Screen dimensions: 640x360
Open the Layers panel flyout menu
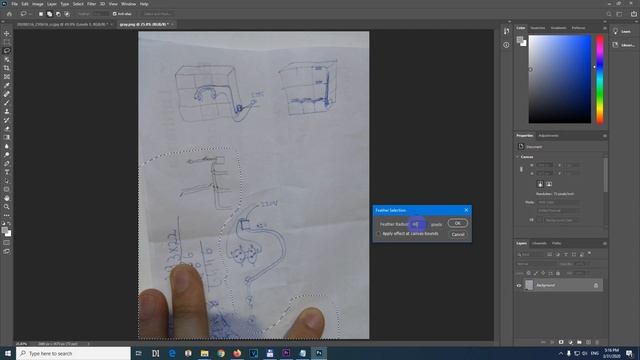(x=604, y=243)
